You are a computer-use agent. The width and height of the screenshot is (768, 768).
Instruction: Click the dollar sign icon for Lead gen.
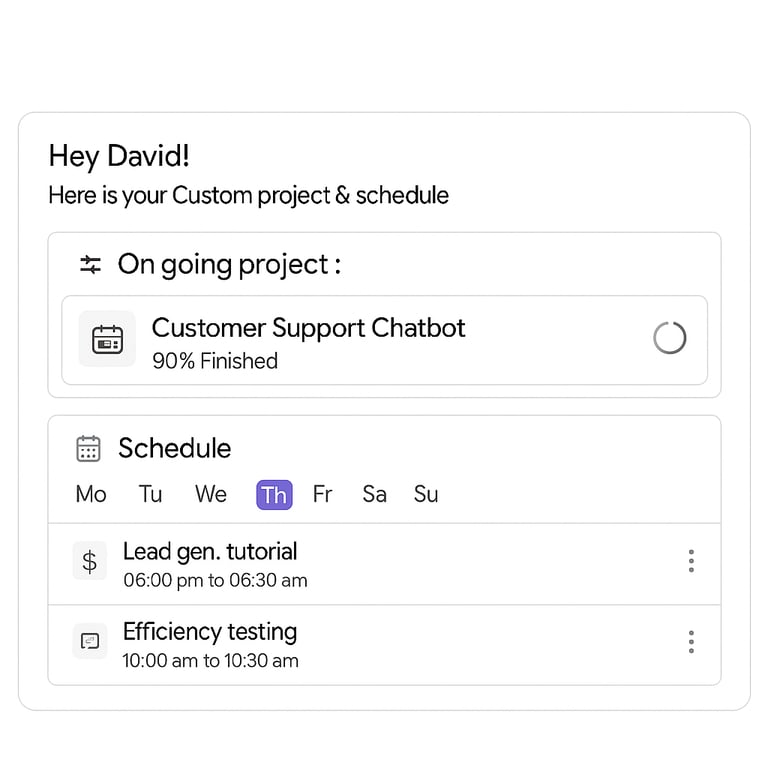(x=90, y=561)
